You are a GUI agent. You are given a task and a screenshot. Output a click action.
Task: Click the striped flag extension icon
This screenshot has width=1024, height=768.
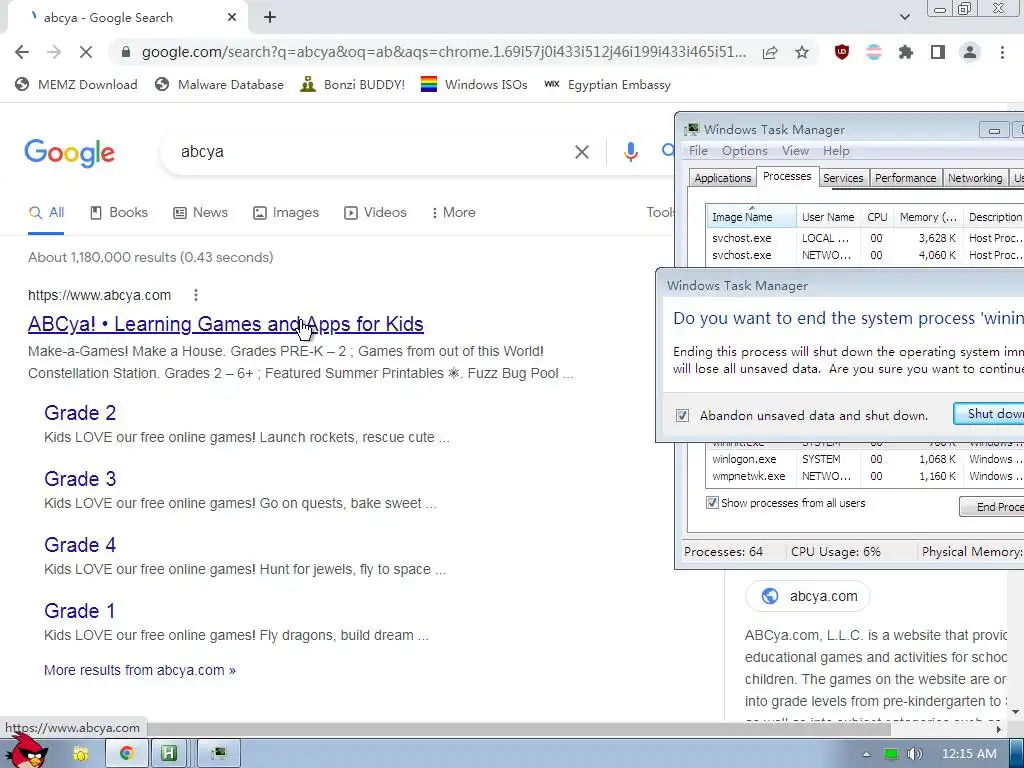point(874,52)
